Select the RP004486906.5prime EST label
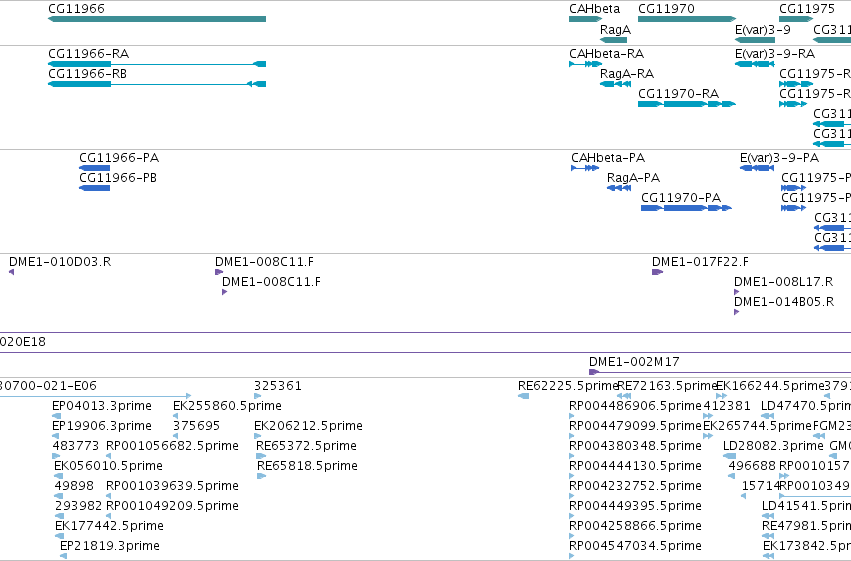851x561 pixels. point(635,406)
